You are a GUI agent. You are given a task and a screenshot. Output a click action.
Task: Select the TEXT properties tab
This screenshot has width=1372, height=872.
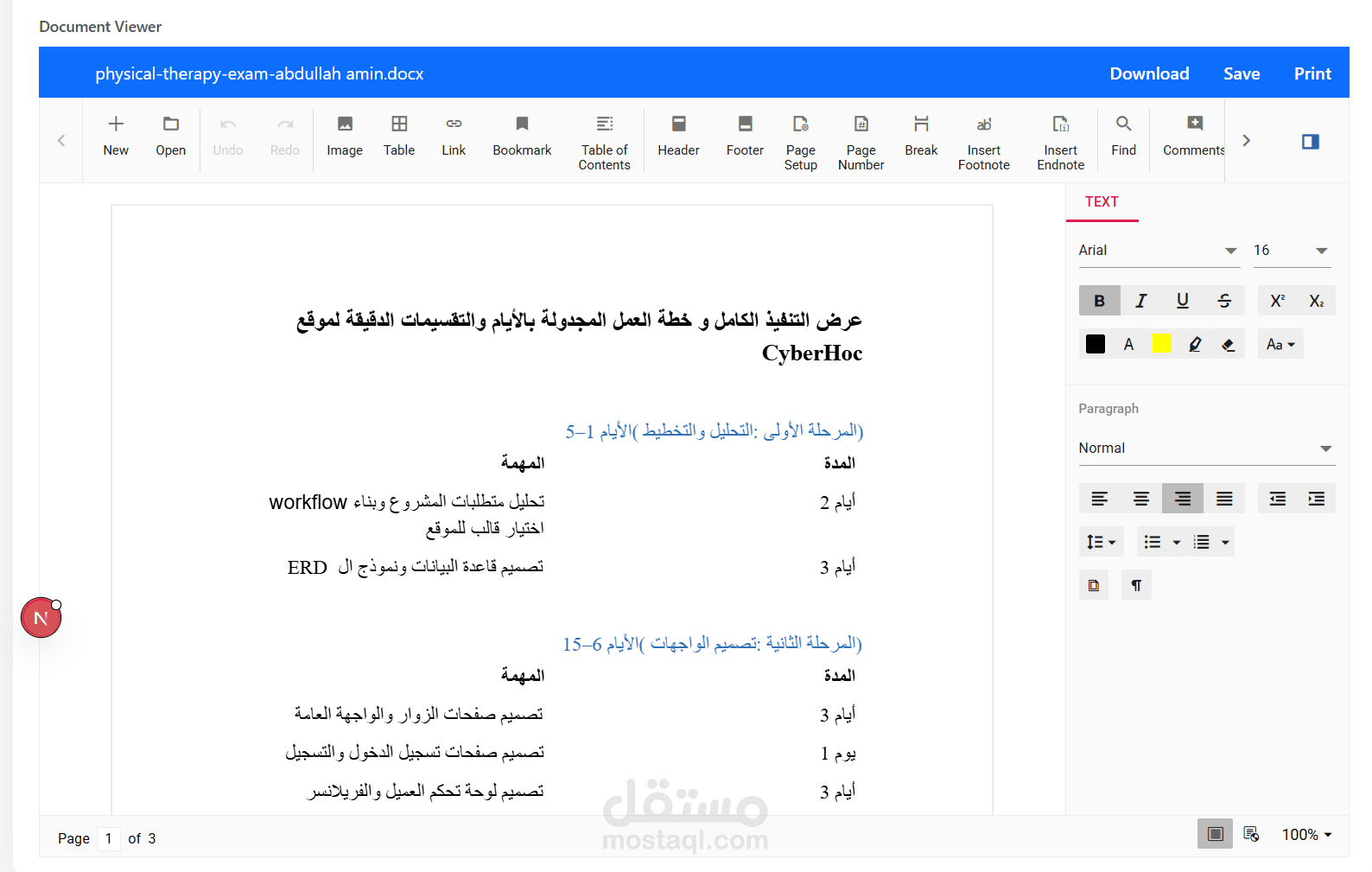[1102, 201]
